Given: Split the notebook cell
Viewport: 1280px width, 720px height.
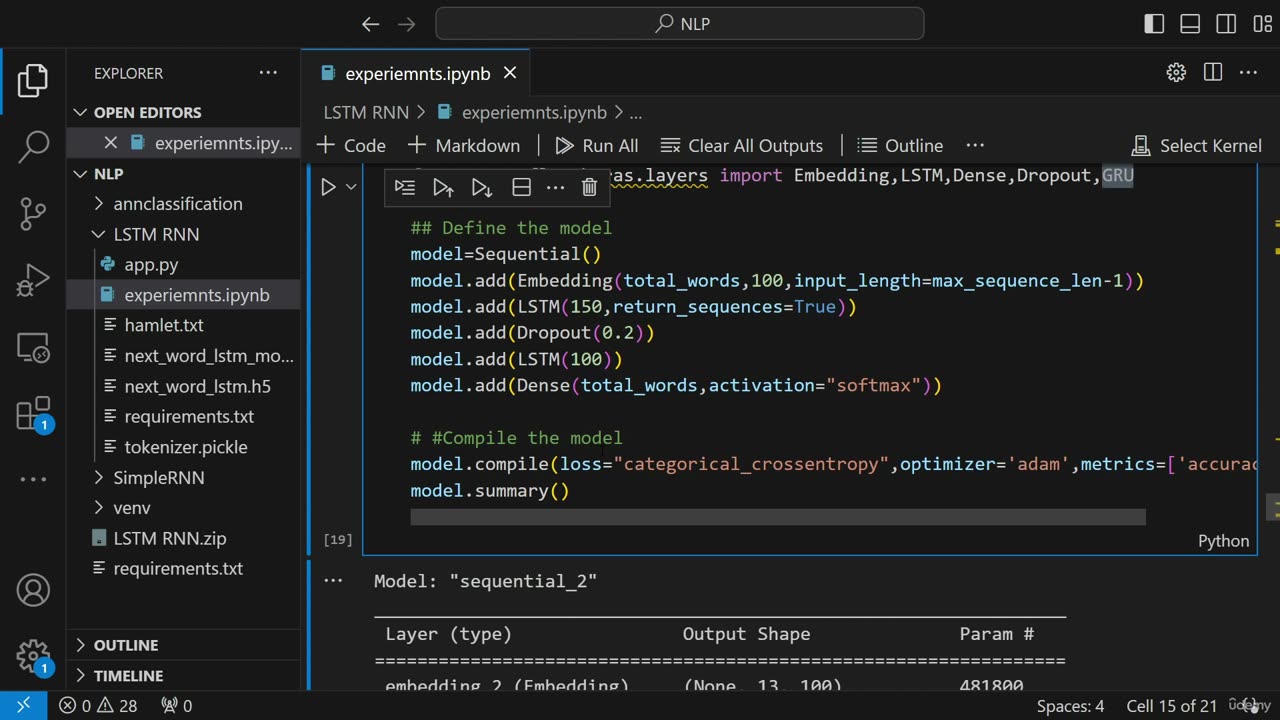Looking at the screenshot, I should point(521,187).
